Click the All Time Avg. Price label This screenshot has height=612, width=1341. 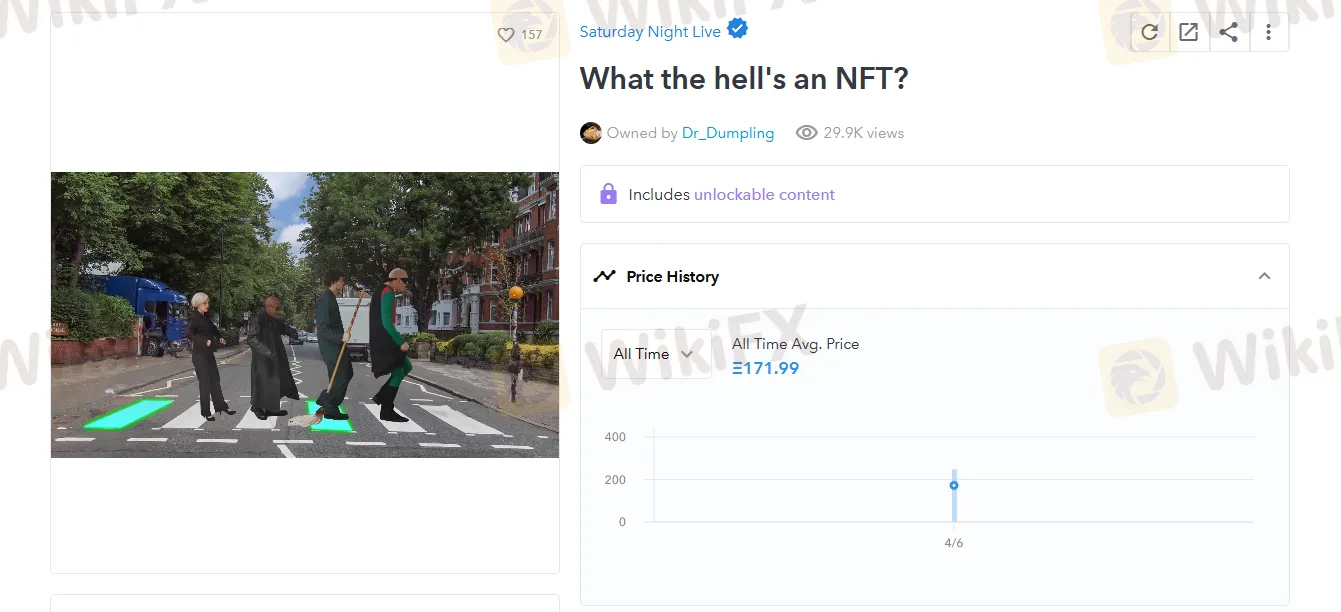tap(795, 344)
